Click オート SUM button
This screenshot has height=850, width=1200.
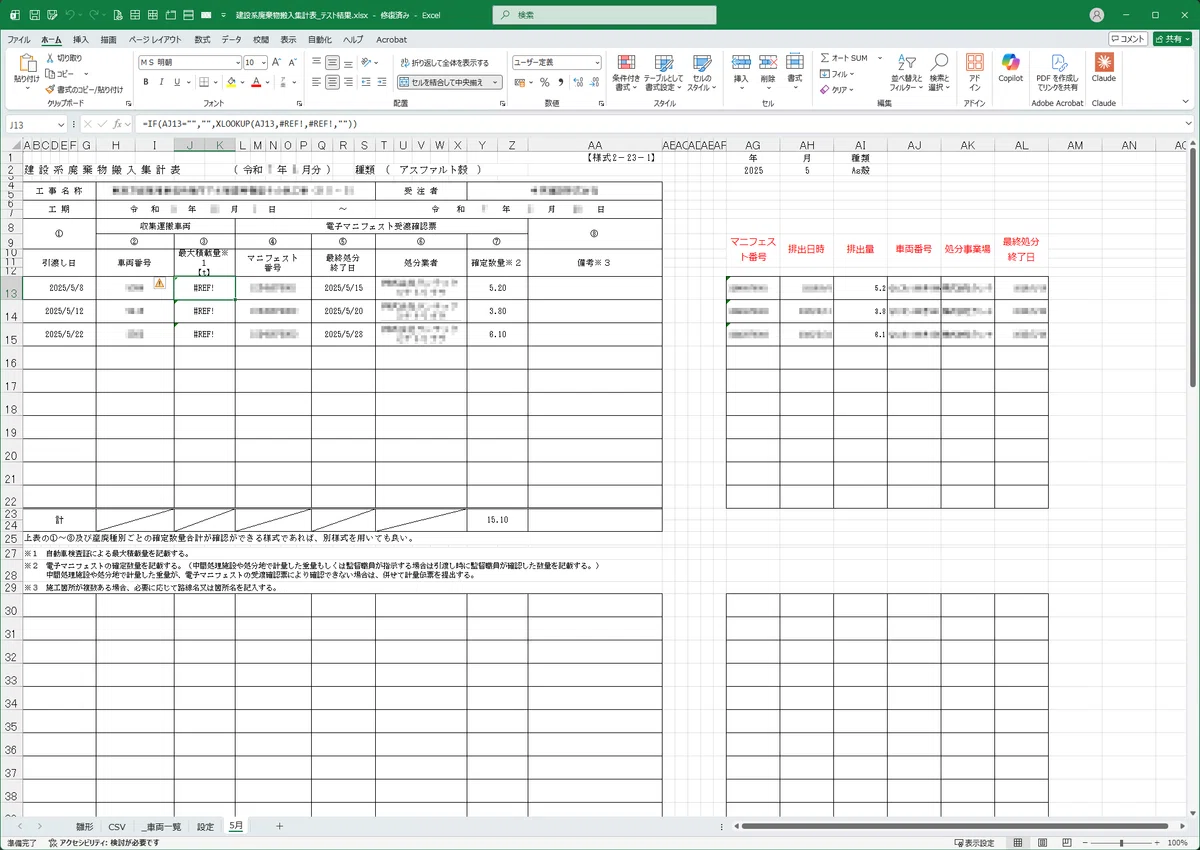pyautogui.click(x=844, y=58)
